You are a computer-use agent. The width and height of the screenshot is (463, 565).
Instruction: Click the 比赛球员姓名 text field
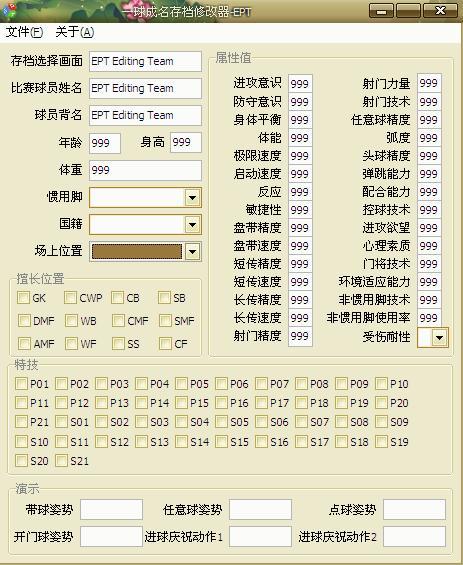point(146,88)
